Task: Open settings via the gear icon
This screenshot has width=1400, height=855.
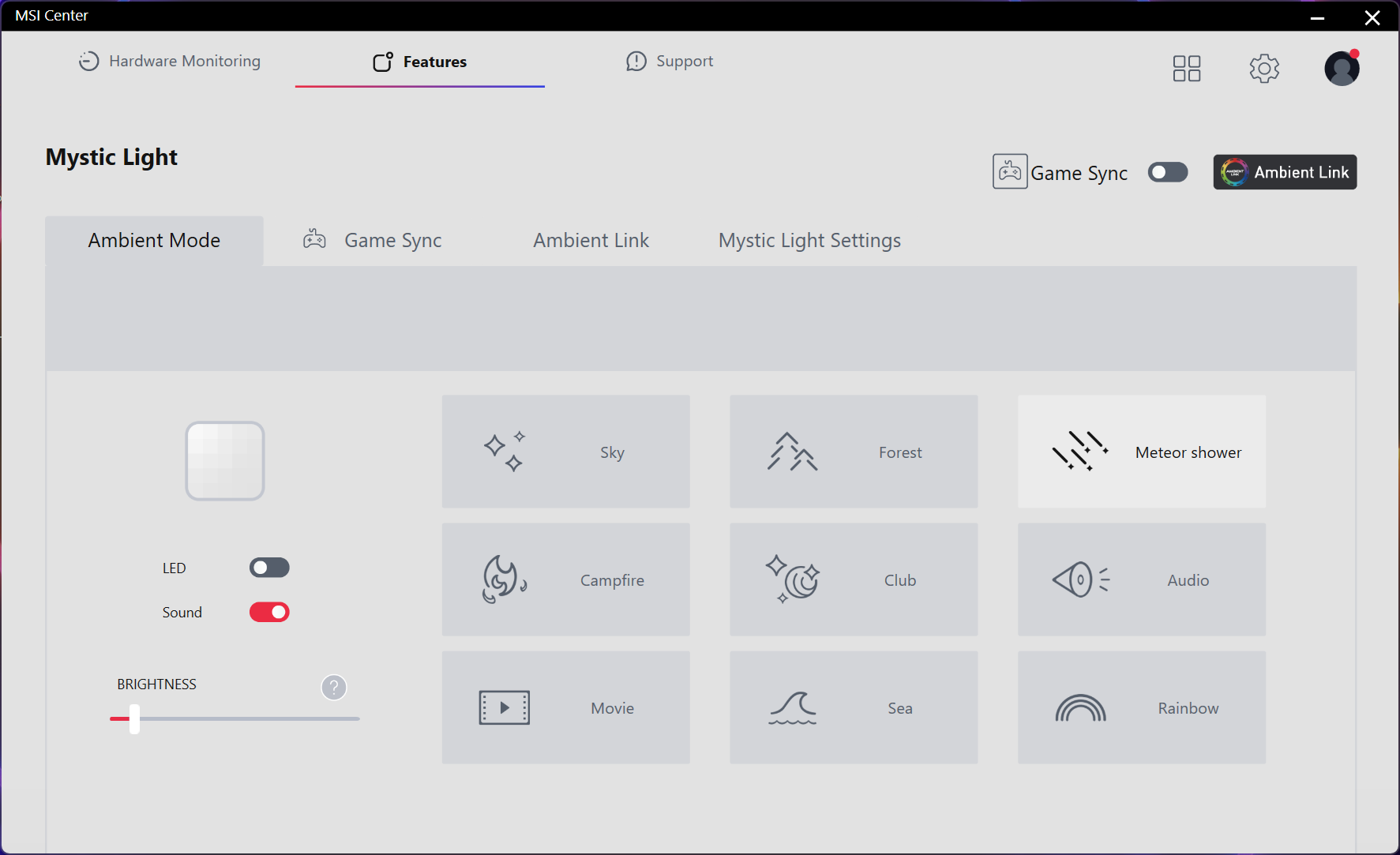Action: click(1264, 69)
